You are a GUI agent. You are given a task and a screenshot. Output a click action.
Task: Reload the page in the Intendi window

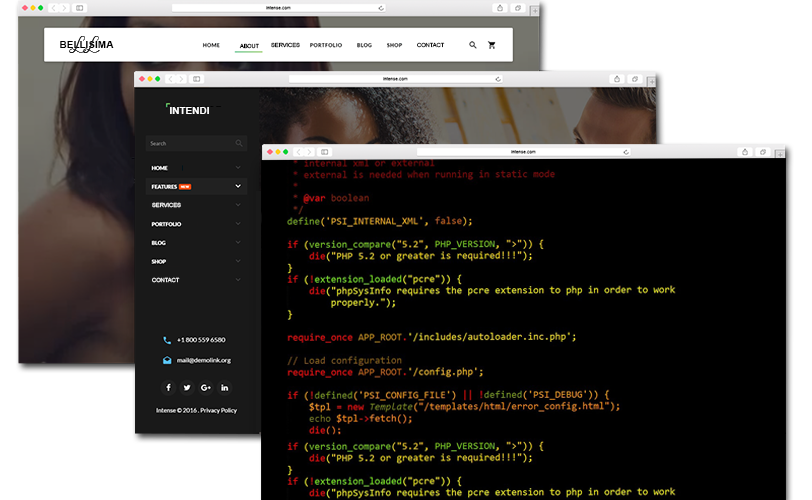498,79
